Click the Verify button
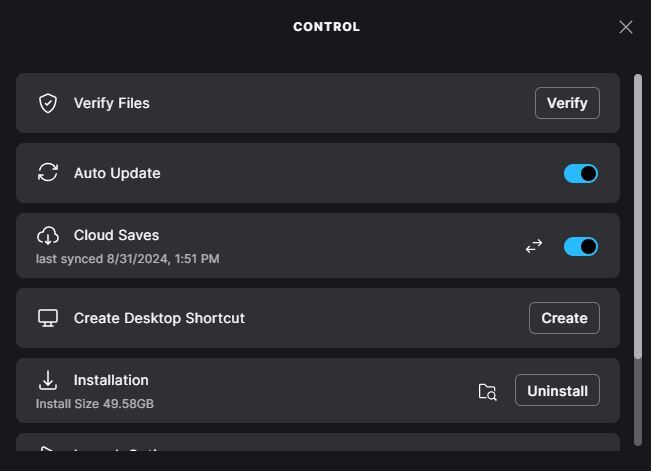 [x=567, y=103]
